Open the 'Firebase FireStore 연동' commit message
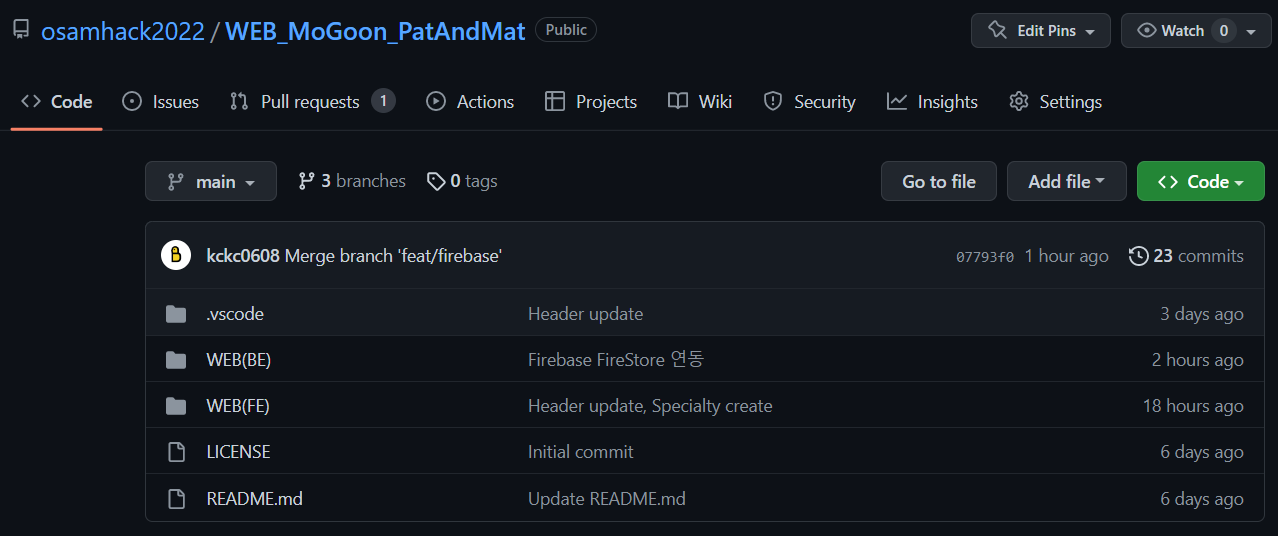Viewport: 1278px width, 536px height. [616, 360]
